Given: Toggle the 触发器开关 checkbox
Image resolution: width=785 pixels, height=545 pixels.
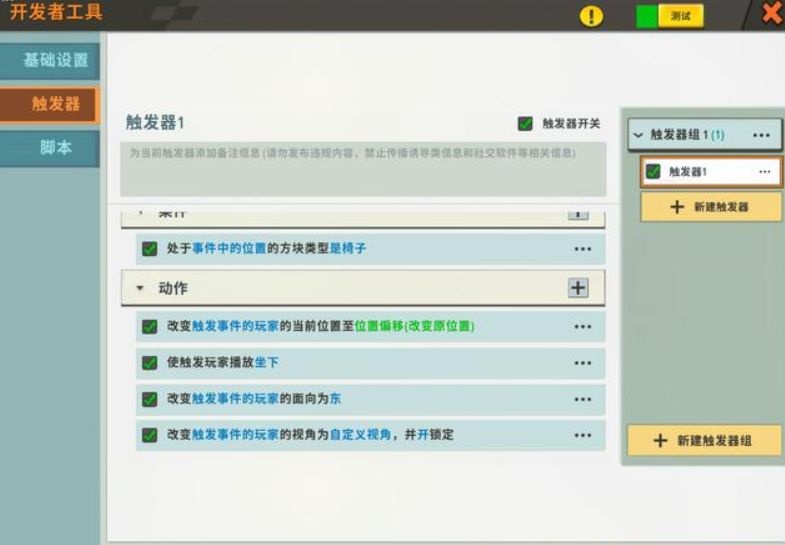Looking at the screenshot, I should 525,124.
